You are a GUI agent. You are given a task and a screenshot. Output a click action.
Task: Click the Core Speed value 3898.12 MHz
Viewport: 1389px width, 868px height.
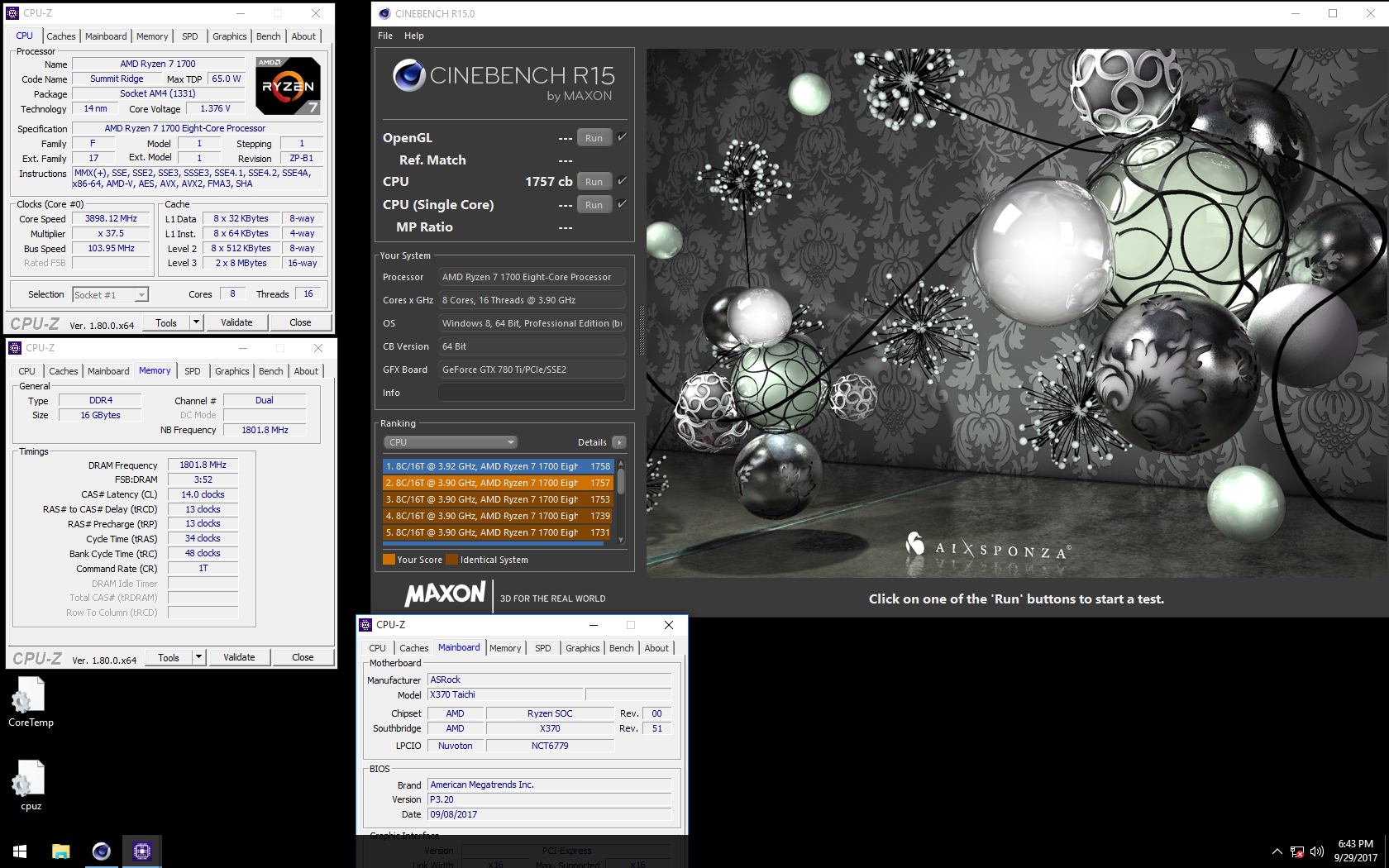(x=111, y=218)
